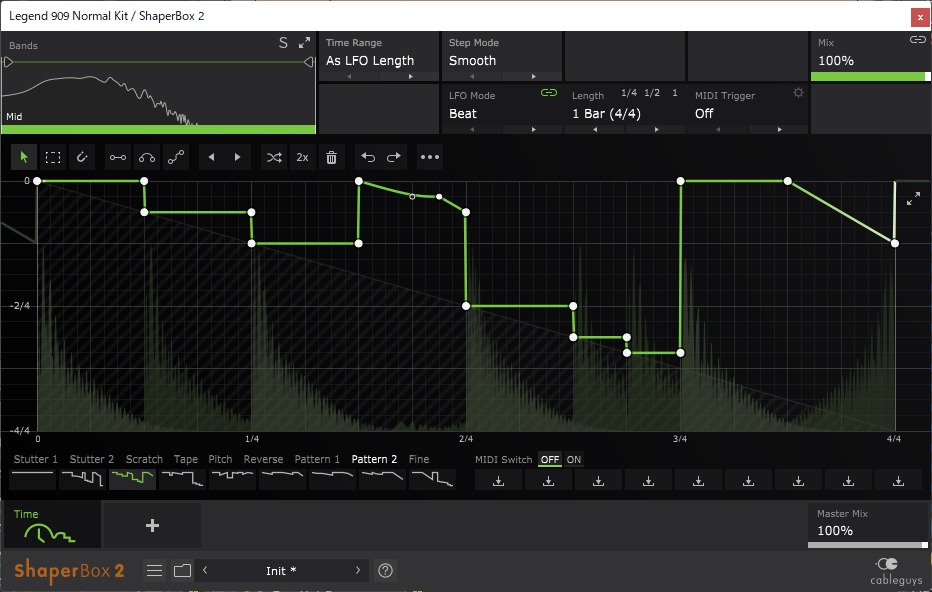Click the Mix 100% slider bar
The image size is (932, 592).
(x=871, y=77)
